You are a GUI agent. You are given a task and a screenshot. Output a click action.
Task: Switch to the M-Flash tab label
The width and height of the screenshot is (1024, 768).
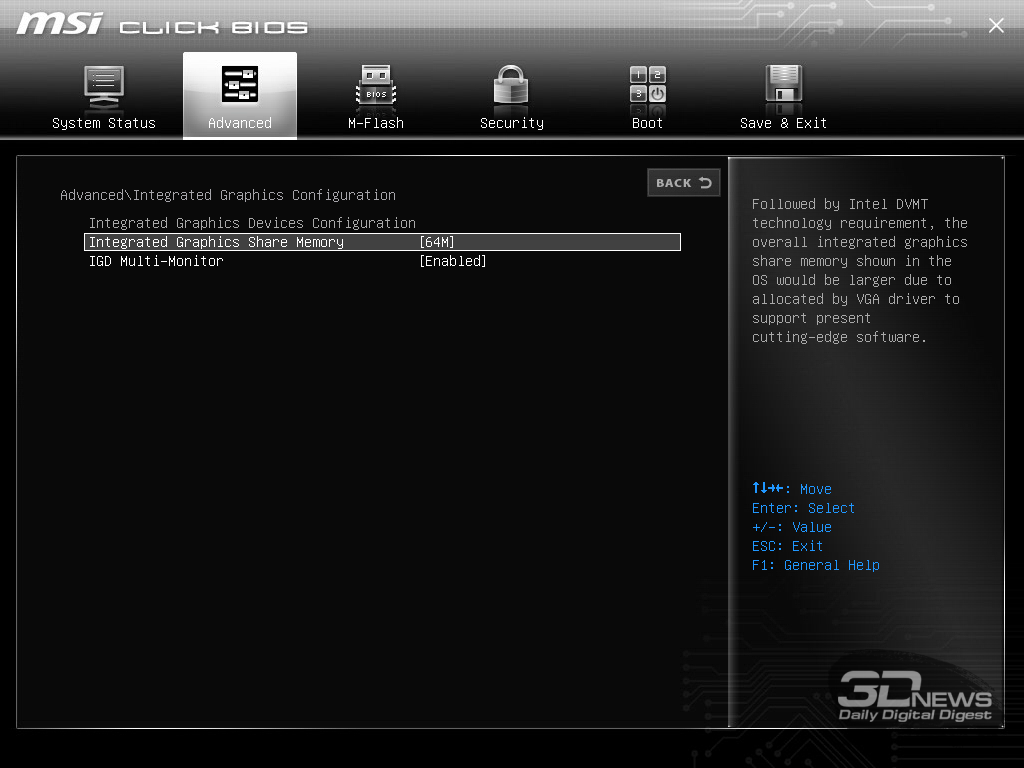point(376,123)
